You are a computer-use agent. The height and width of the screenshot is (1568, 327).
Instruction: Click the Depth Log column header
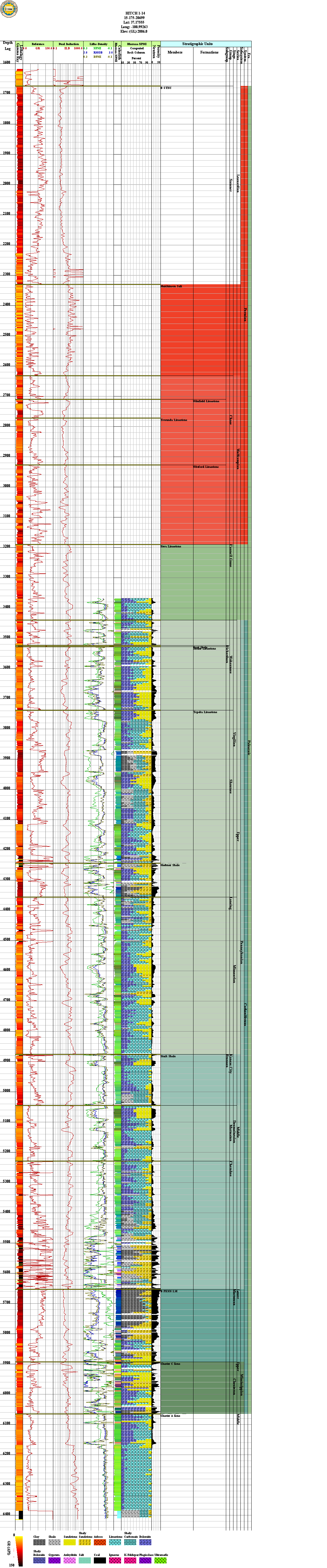(7, 46)
